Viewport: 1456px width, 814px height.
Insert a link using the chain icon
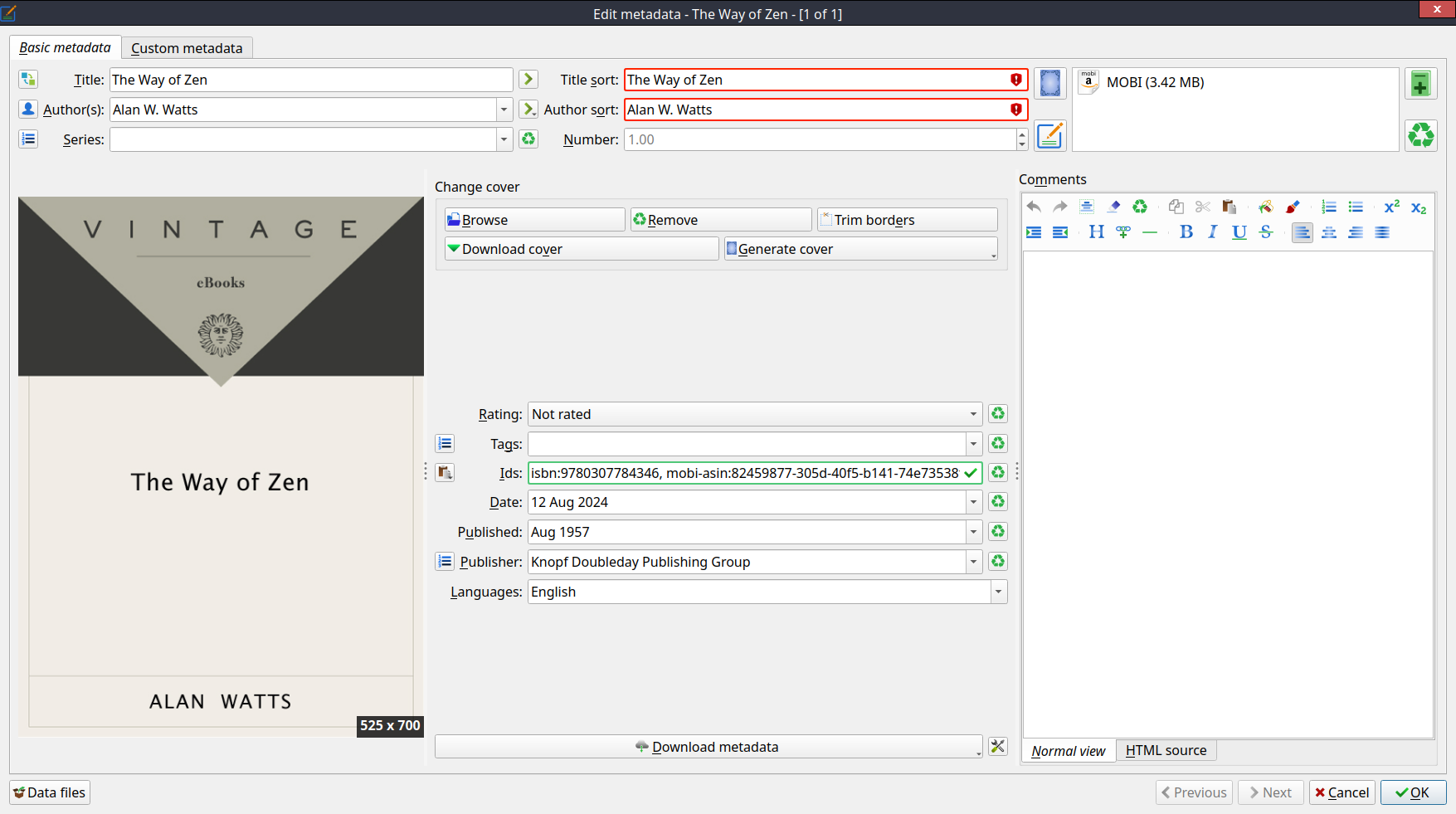coord(1123,232)
